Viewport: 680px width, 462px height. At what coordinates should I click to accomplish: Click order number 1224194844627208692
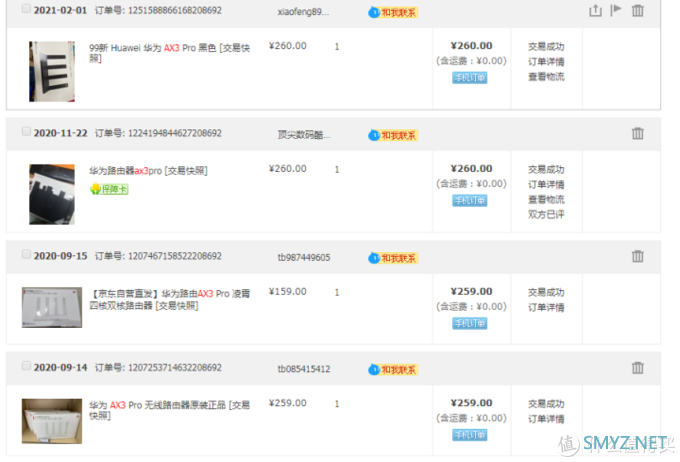(x=174, y=133)
